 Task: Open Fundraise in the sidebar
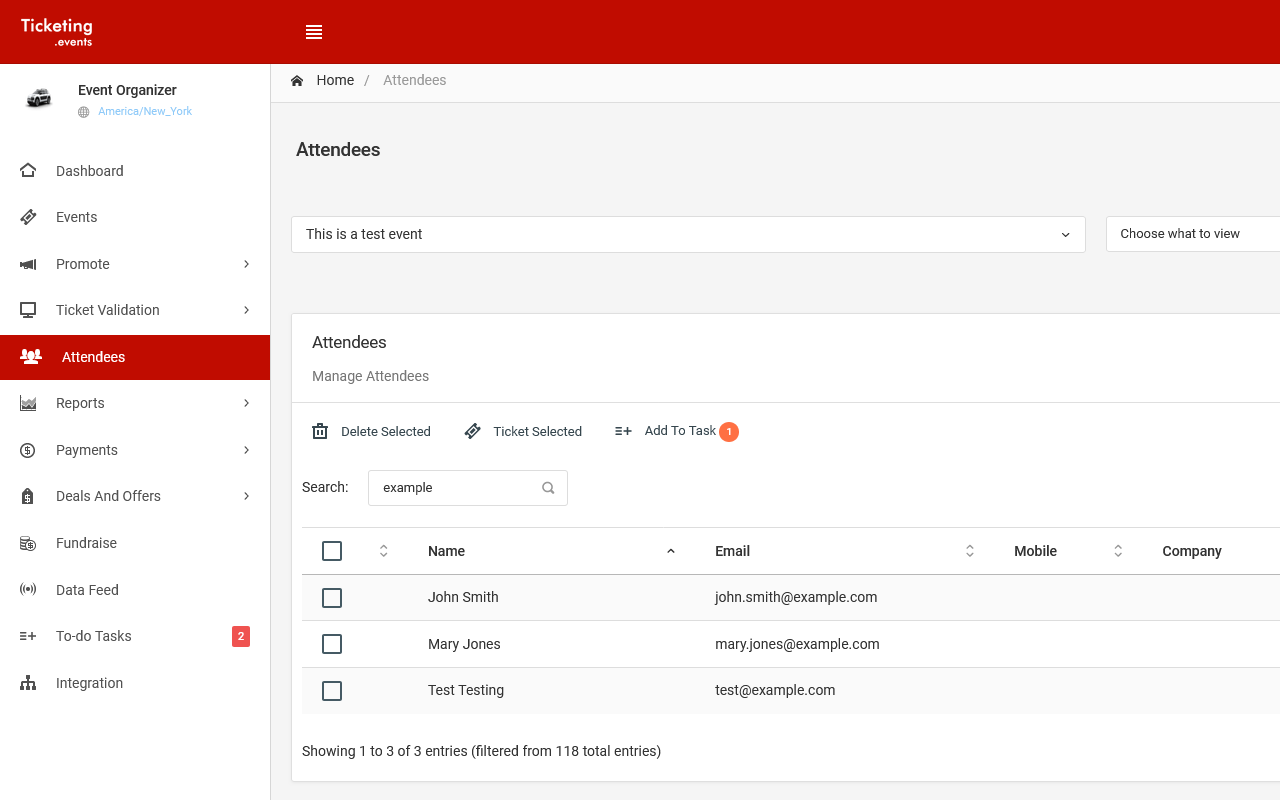pyautogui.click(x=135, y=543)
